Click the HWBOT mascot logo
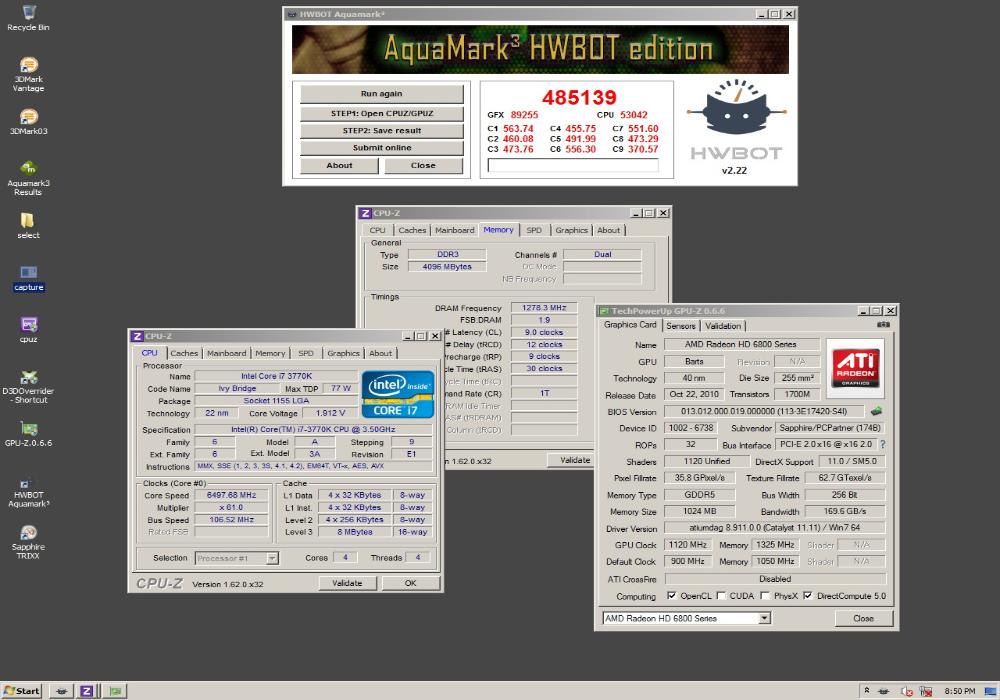The image size is (1000, 700). (736, 108)
